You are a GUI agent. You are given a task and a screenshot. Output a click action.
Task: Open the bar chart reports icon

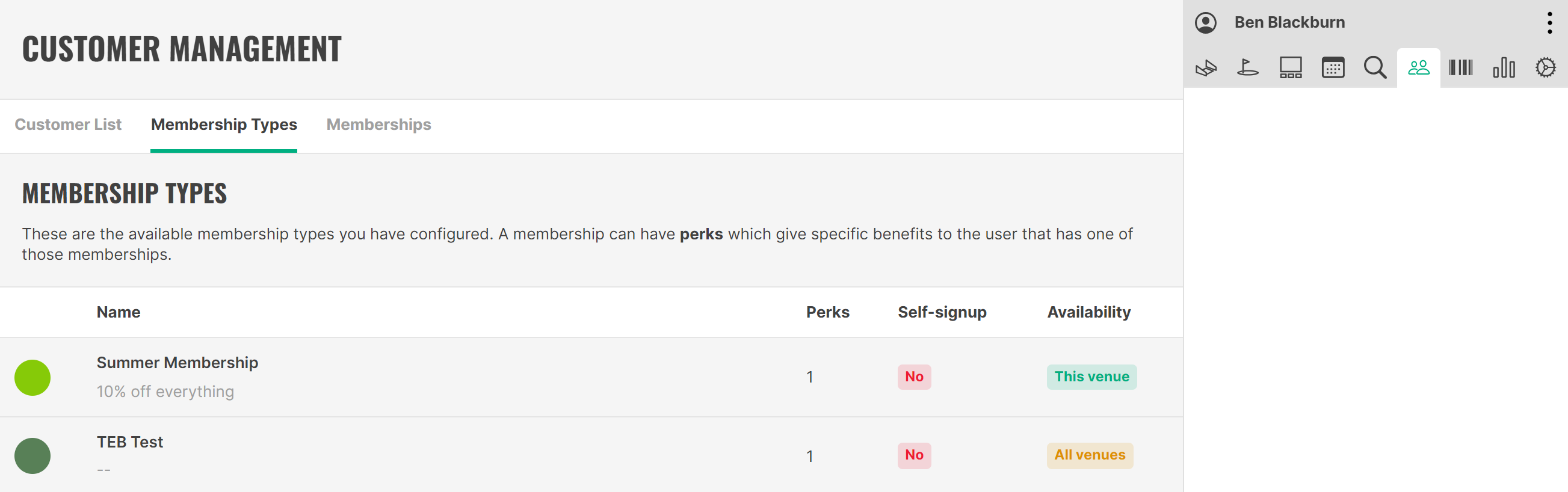(x=1504, y=67)
